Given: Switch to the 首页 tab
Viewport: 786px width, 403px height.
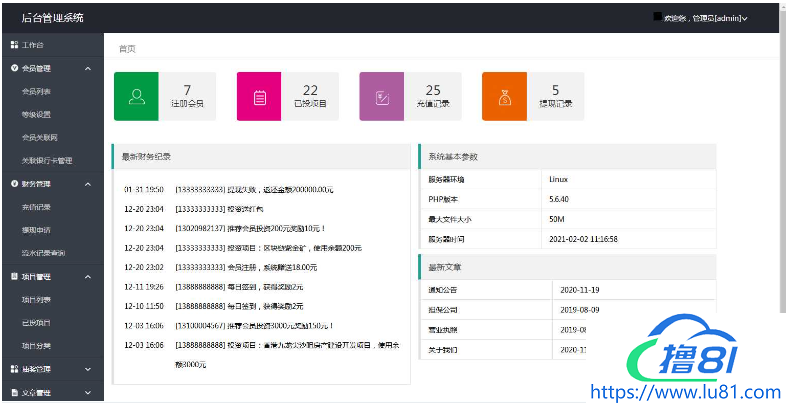Looking at the screenshot, I should coord(127,48).
